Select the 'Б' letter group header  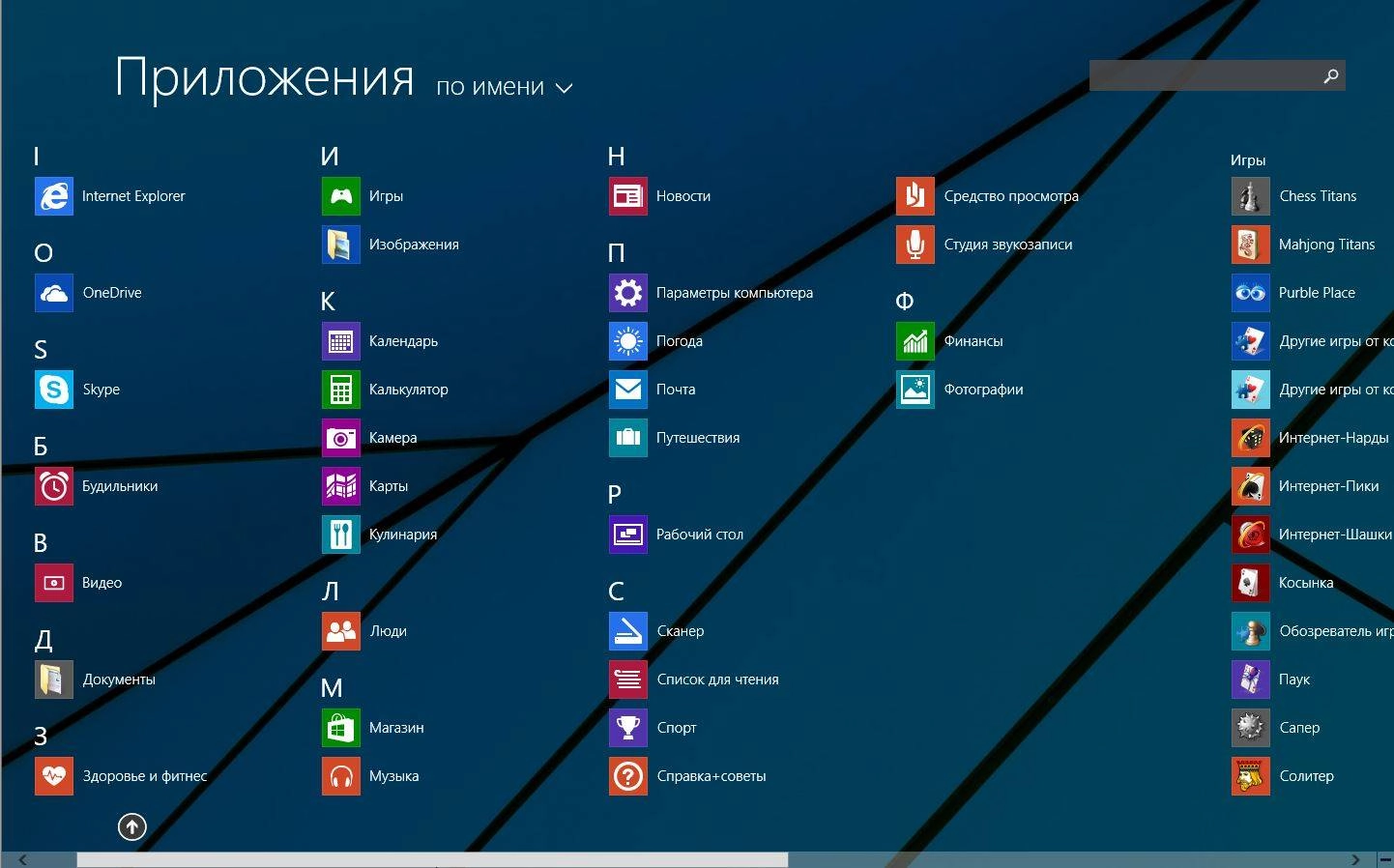point(41,447)
